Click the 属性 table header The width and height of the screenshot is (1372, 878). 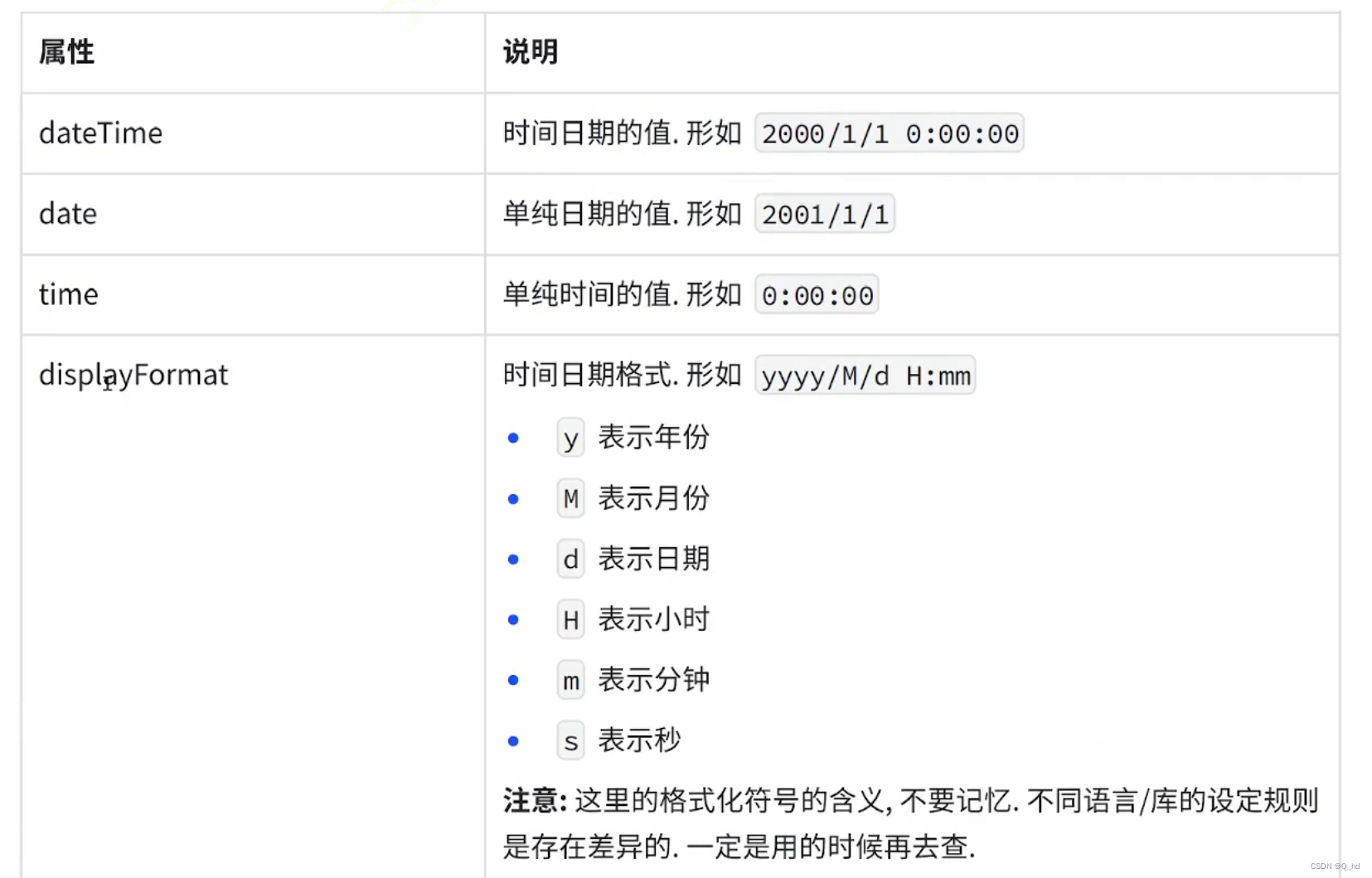coord(66,51)
